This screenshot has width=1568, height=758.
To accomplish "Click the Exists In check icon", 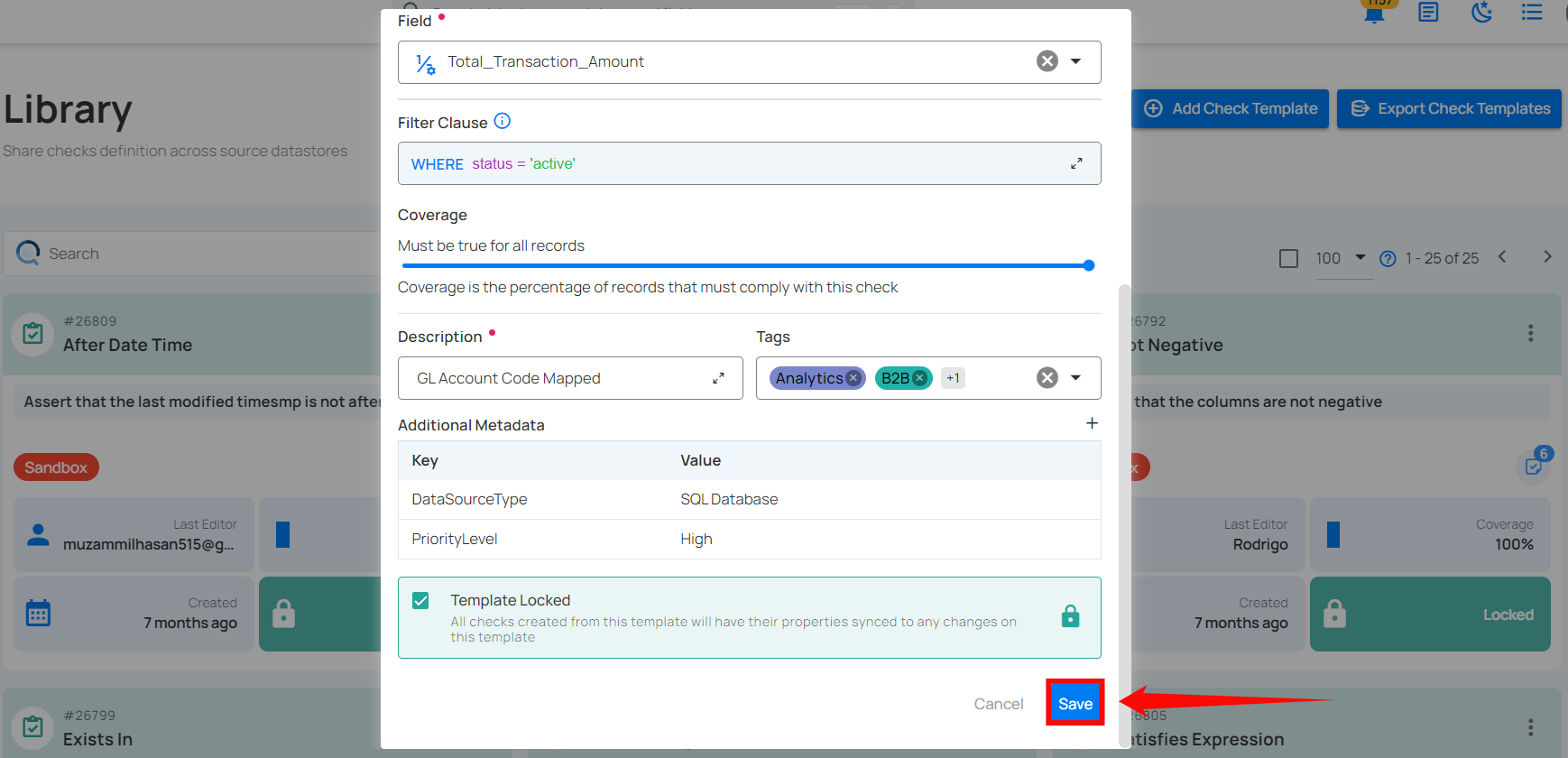I will pos(32,727).
